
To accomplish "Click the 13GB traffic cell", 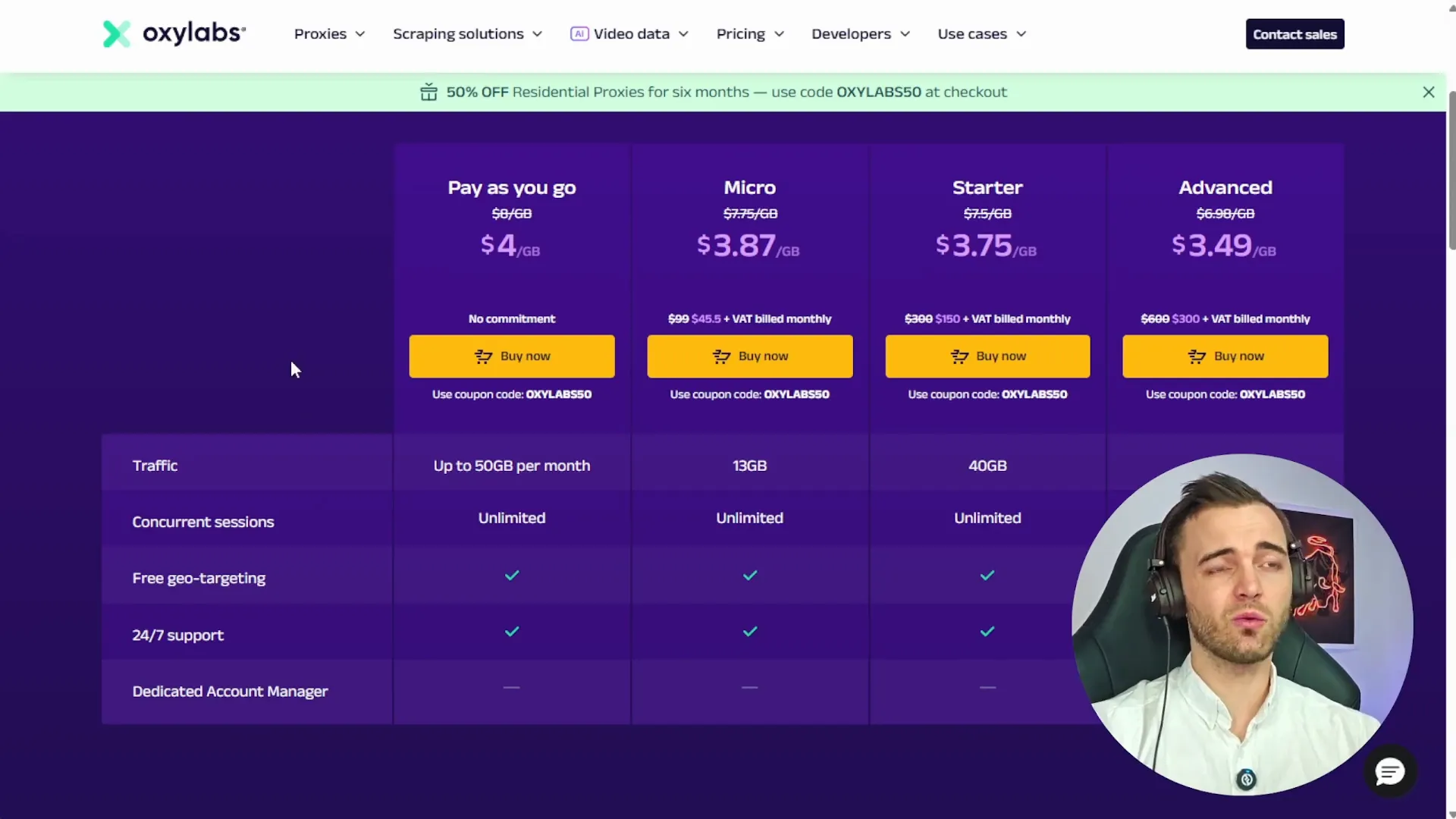I will (x=749, y=466).
